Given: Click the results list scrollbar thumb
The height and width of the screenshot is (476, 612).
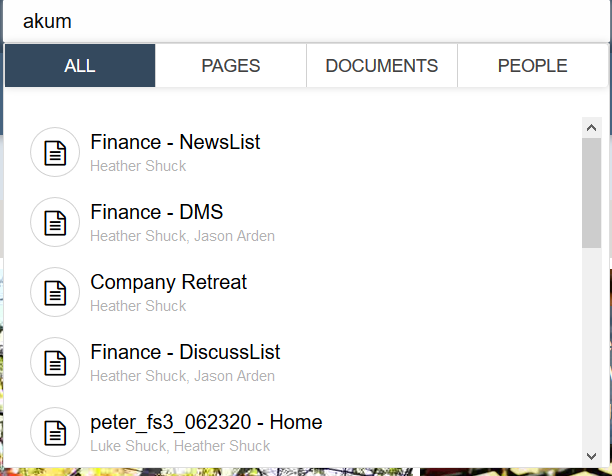Looking at the screenshot, I should (591, 192).
